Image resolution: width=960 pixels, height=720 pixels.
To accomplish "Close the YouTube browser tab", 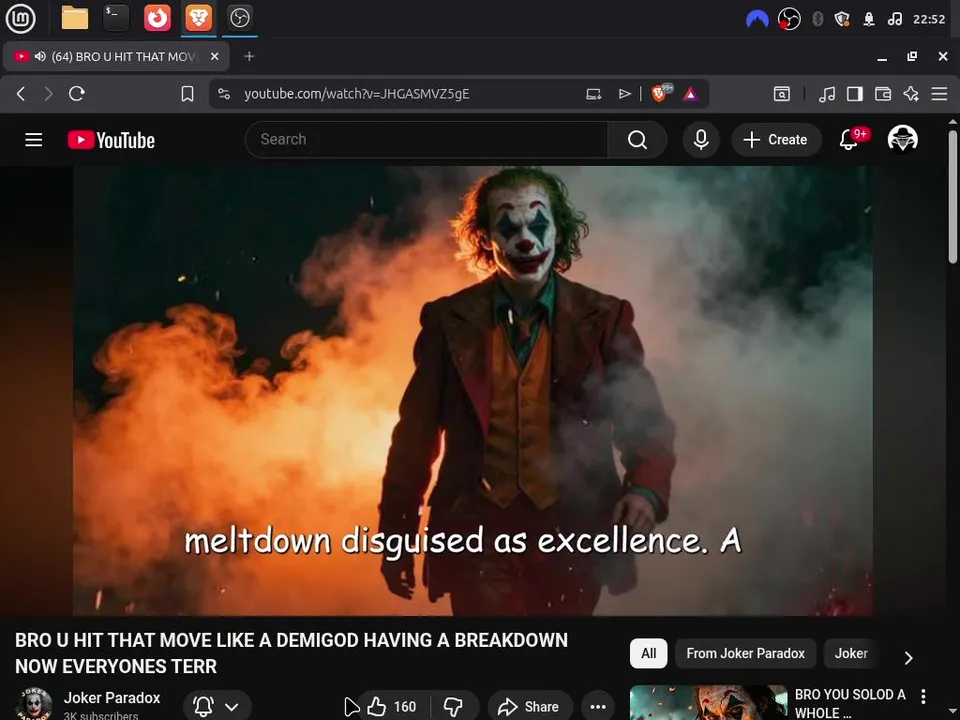I will click(214, 56).
